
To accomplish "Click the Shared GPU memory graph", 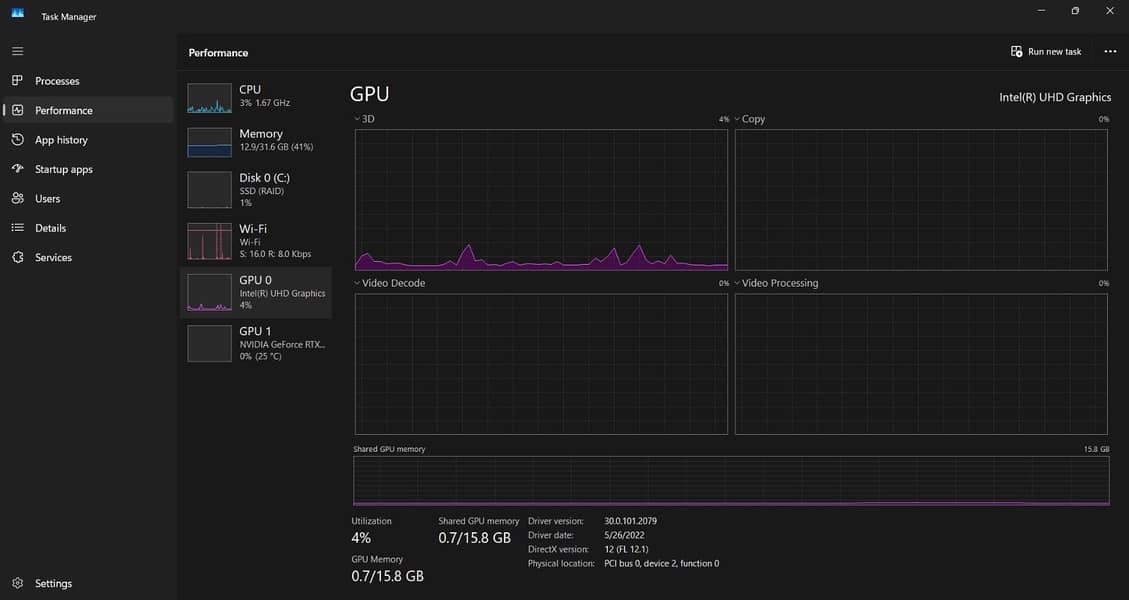I will (x=731, y=481).
